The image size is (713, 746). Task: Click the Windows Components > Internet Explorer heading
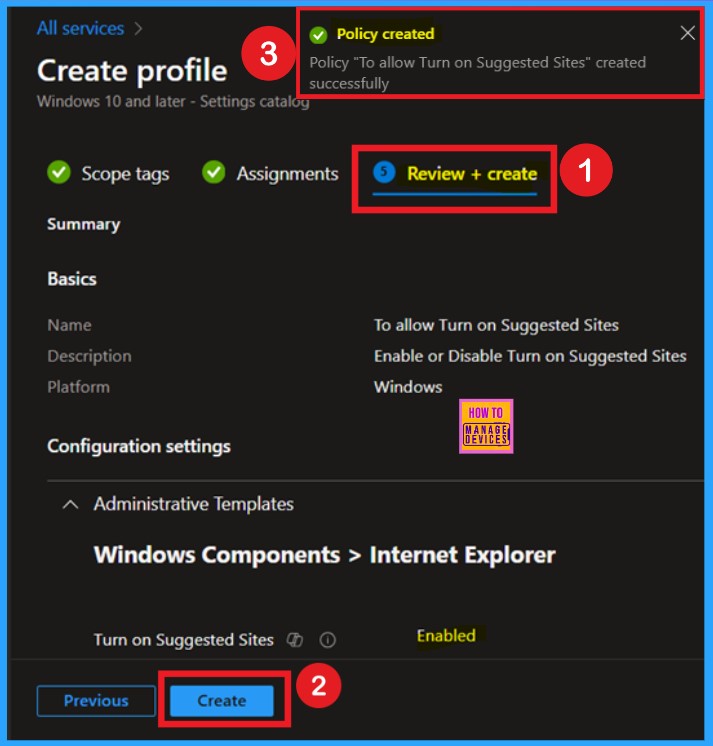coord(324,555)
